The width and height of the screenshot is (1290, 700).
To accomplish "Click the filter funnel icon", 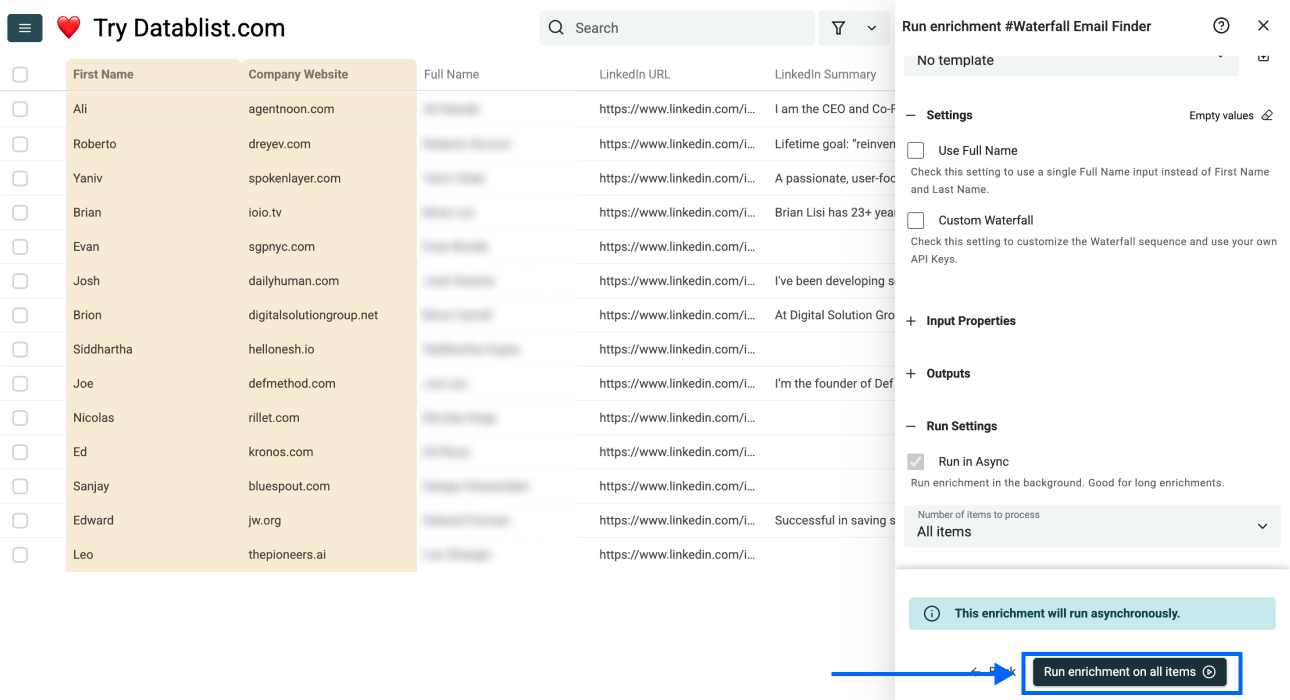I will tap(839, 28).
